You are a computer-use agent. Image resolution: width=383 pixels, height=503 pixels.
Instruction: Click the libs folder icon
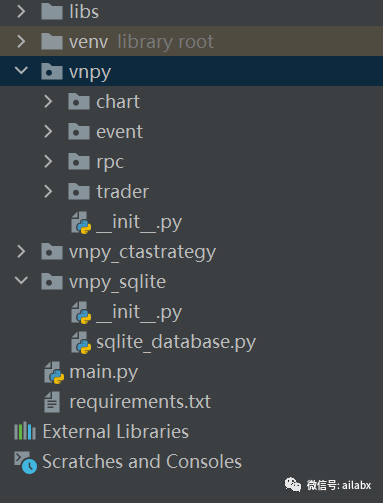coord(52,11)
